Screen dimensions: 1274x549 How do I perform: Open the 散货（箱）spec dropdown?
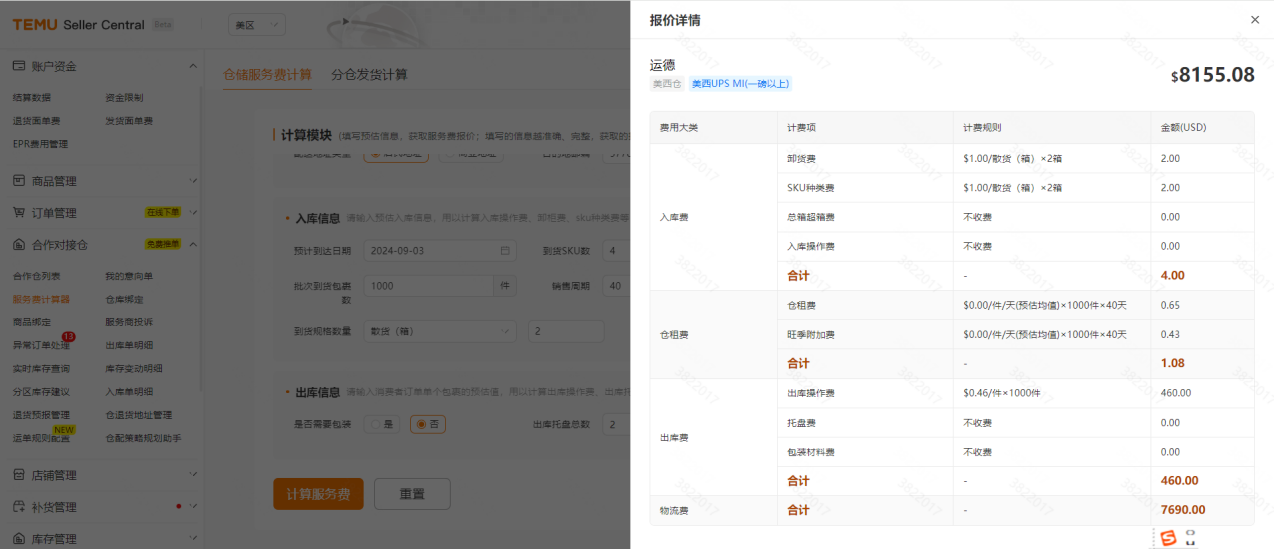[440, 331]
